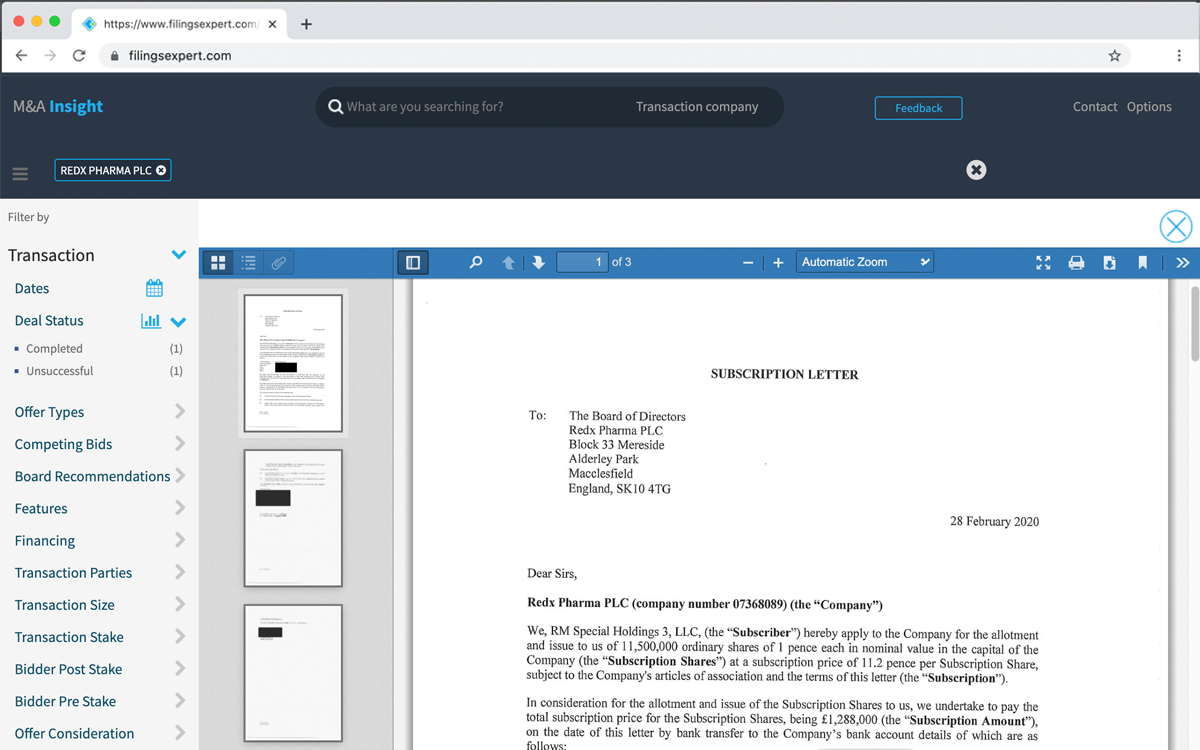Bookmark this page with star icon
Viewport: 1200px width, 750px height.
(x=1114, y=56)
